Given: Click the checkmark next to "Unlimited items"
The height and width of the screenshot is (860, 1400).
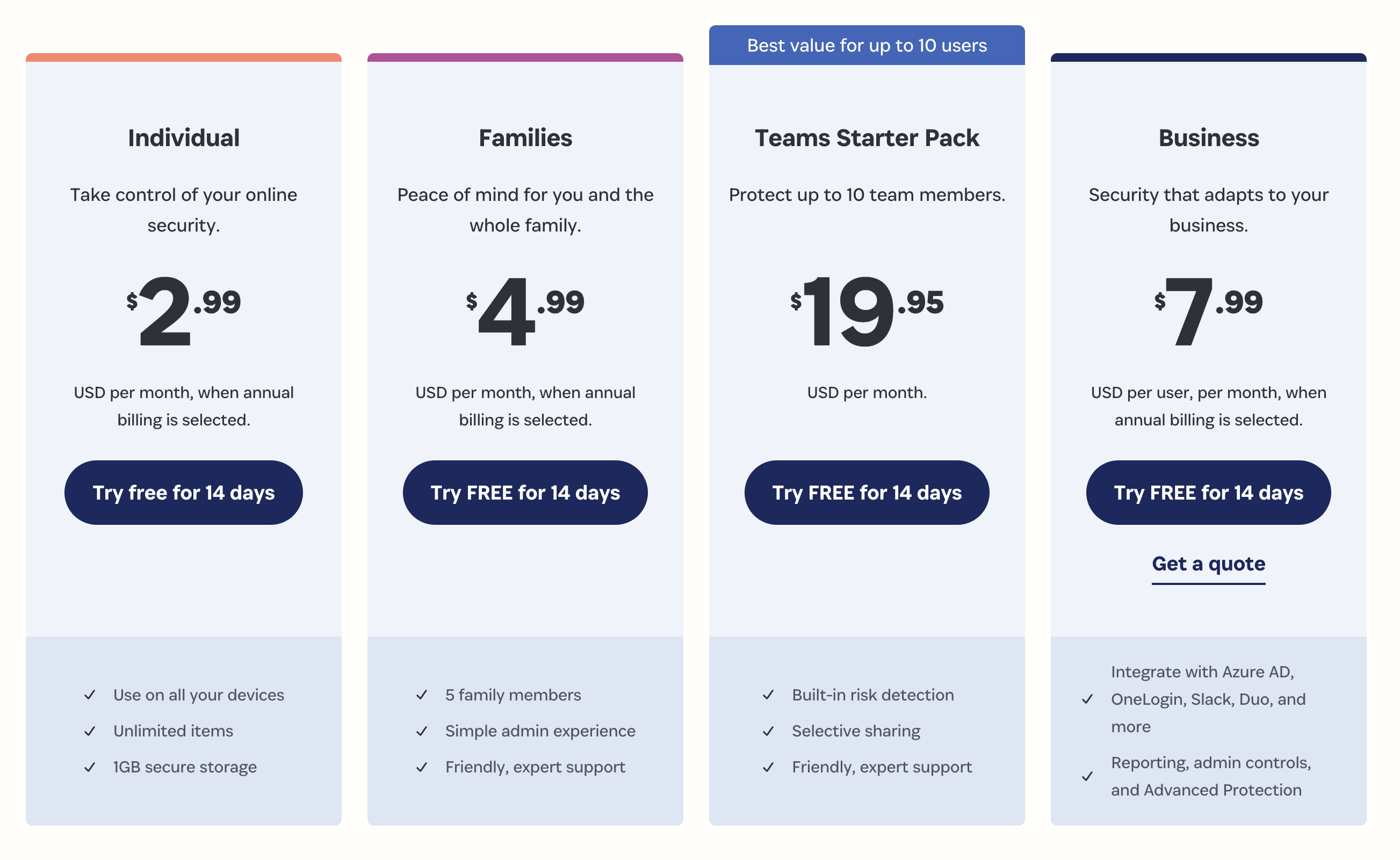Looking at the screenshot, I should [90, 731].
